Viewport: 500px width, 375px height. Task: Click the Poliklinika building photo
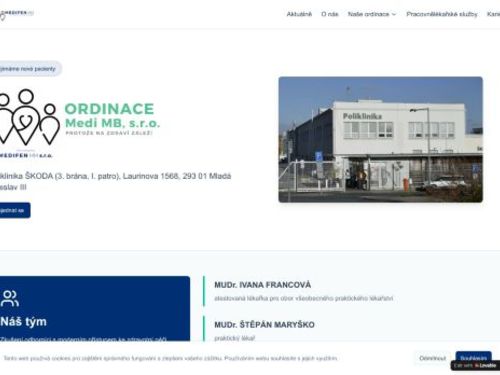point(380,139)
